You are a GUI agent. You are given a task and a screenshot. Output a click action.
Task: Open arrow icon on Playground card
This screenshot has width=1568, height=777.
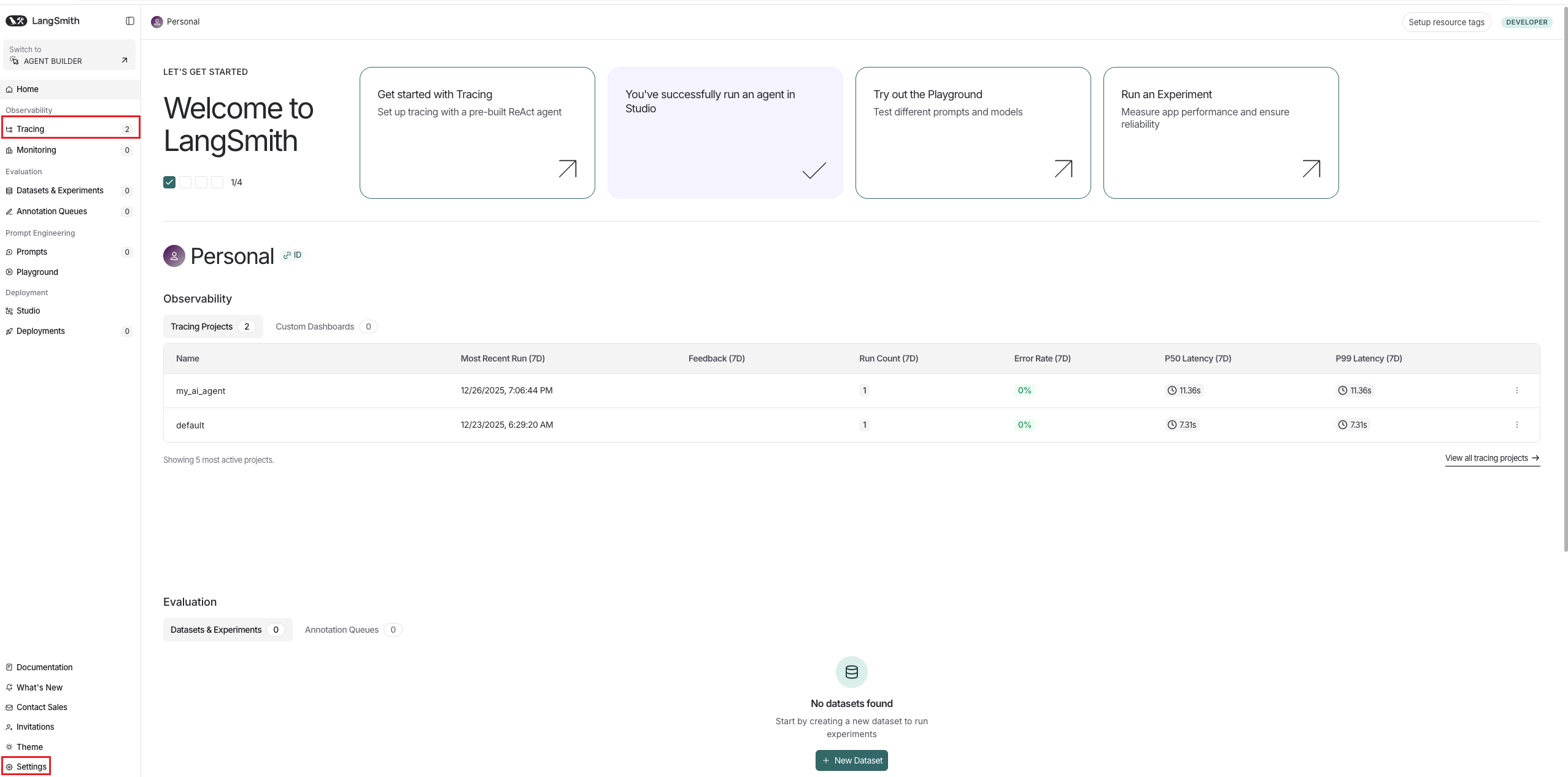point(1064,169)
